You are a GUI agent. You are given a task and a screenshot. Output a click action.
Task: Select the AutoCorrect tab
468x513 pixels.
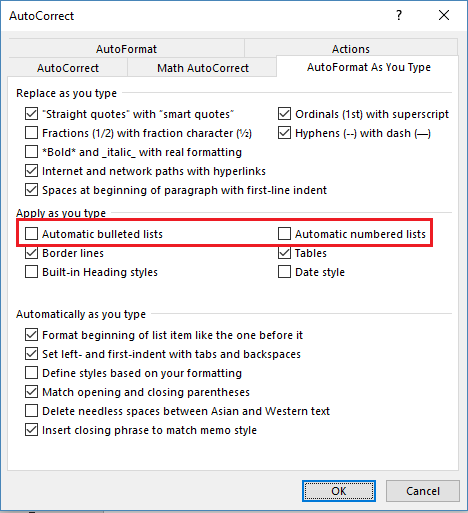[x=68, y=68]
